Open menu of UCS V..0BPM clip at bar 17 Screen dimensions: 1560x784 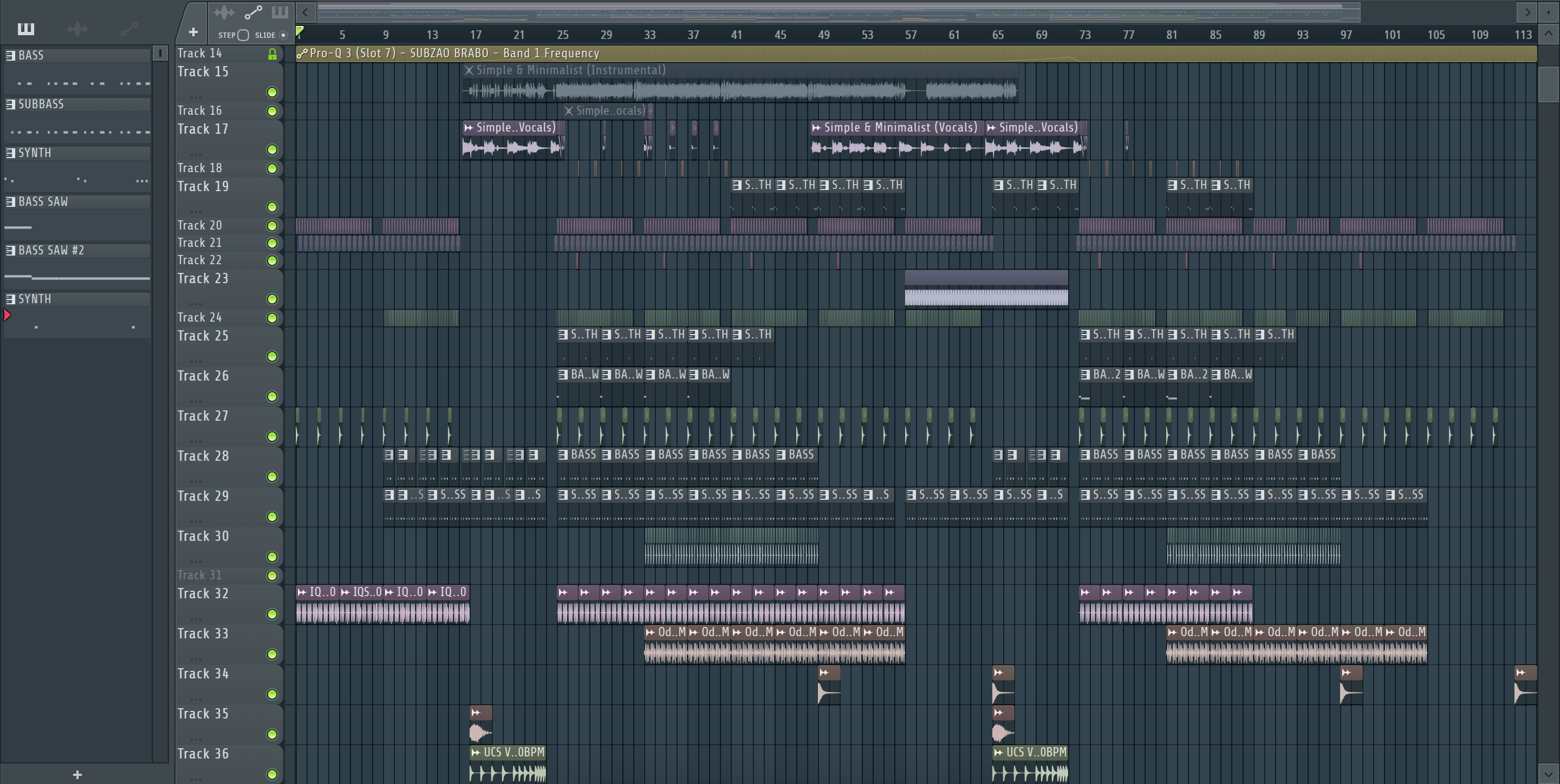[476, 753]
